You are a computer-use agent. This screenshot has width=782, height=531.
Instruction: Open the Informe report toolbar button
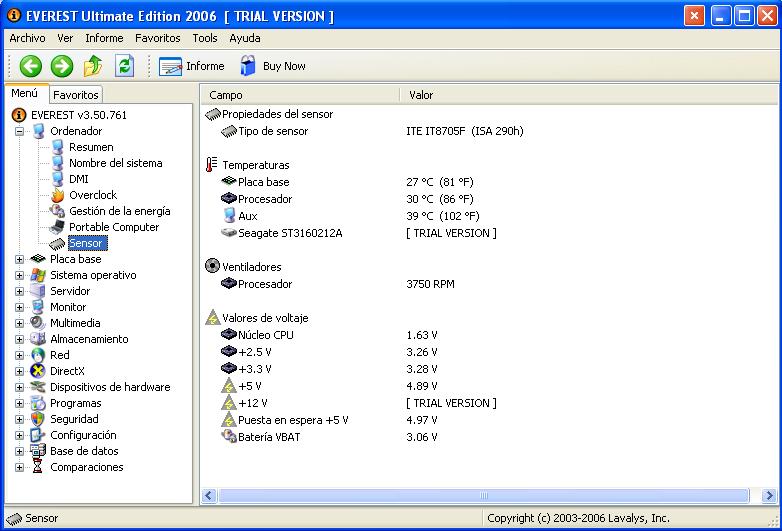click(x=192, y=66)
